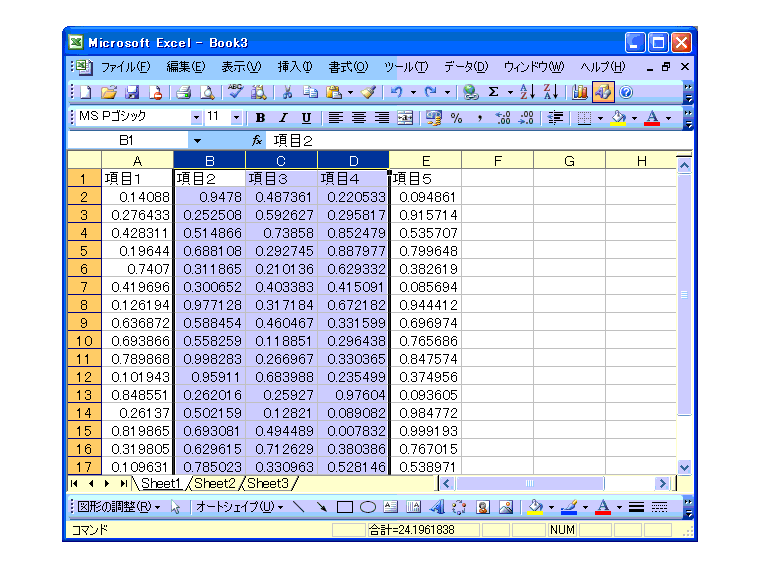Toggle the Drawing toolbar icon
761x584 pixels.
point(603,92)
